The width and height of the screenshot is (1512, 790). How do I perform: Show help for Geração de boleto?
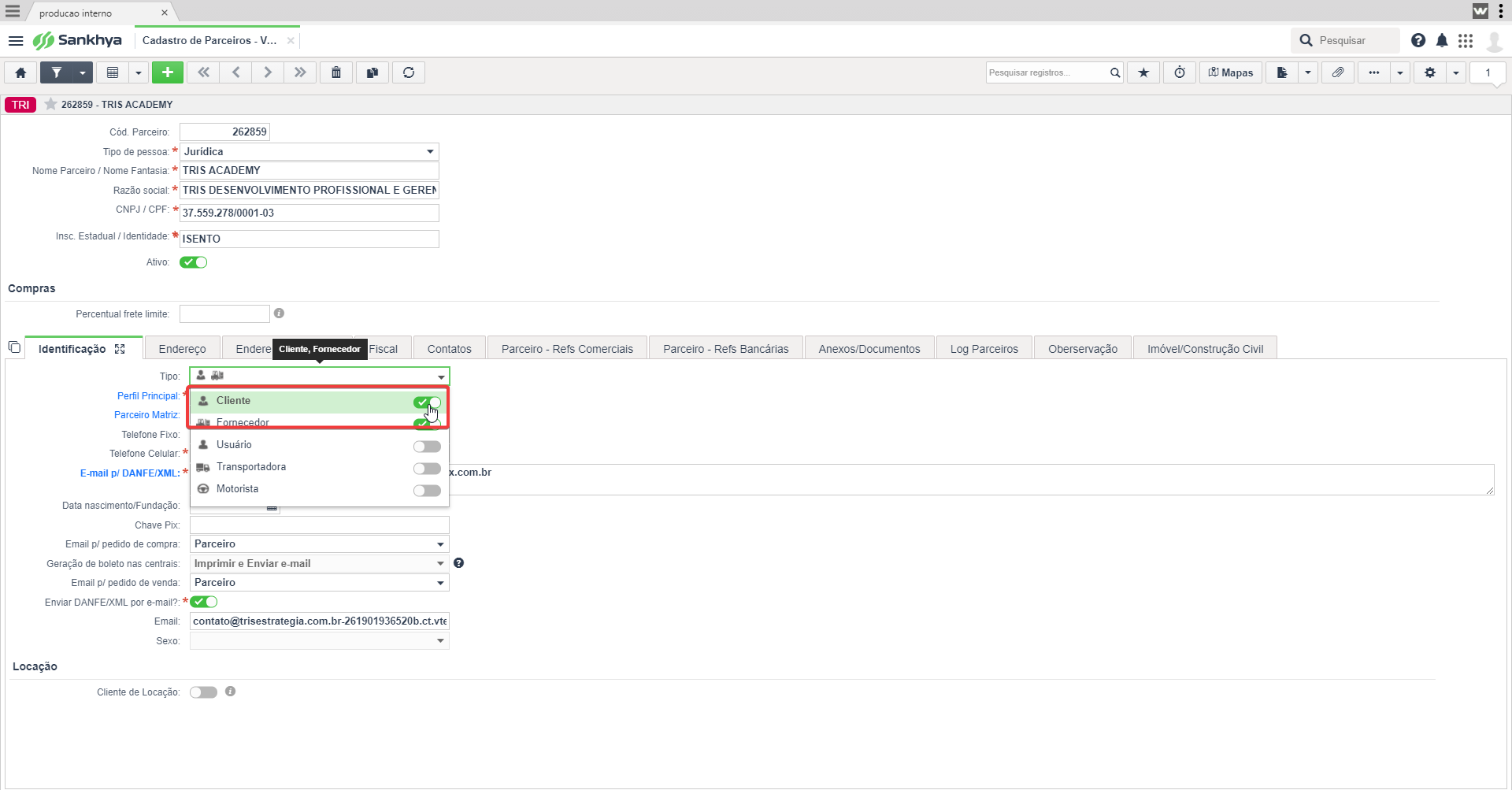tap(458, 563)
